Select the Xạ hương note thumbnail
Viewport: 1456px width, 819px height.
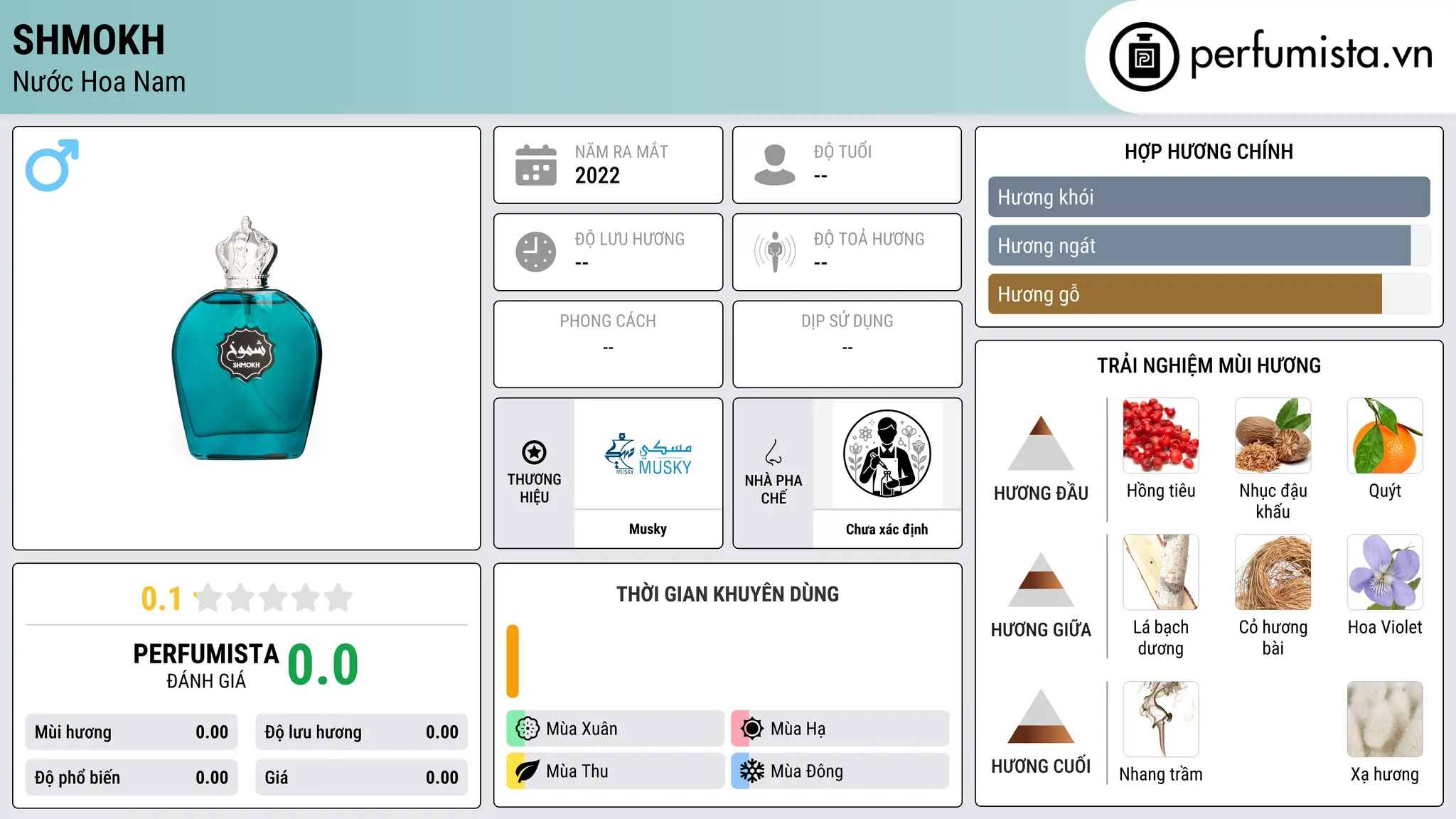coord(1385,719)
